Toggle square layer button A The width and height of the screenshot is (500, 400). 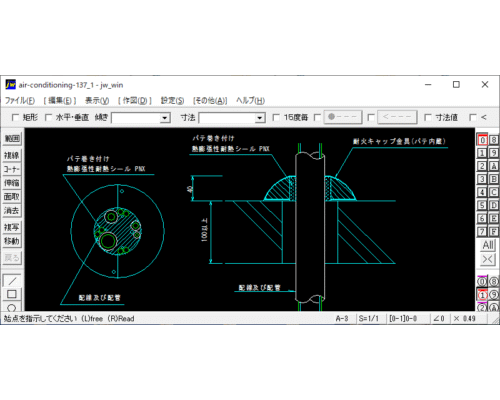pyautogui.click(x=494, y=166)
